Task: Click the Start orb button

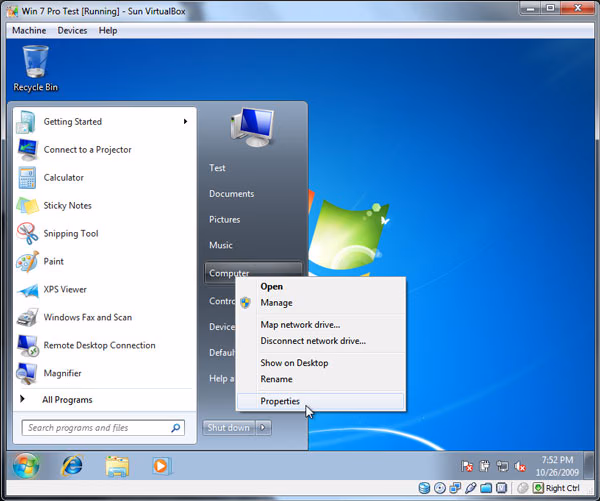Action: click(26, 466)
